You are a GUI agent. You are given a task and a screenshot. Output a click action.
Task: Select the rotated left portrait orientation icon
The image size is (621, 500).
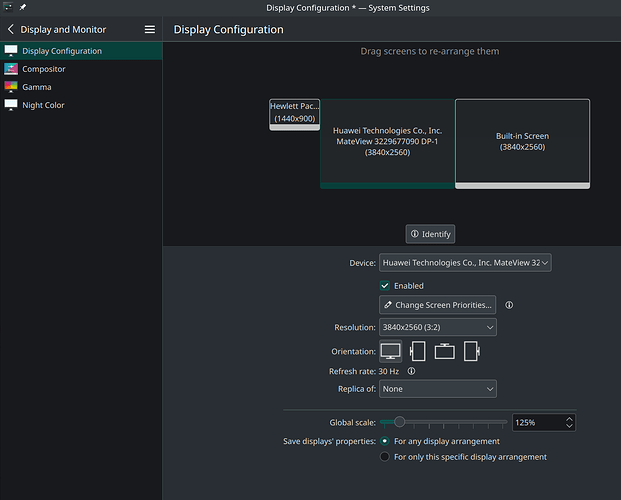[417, 351]
